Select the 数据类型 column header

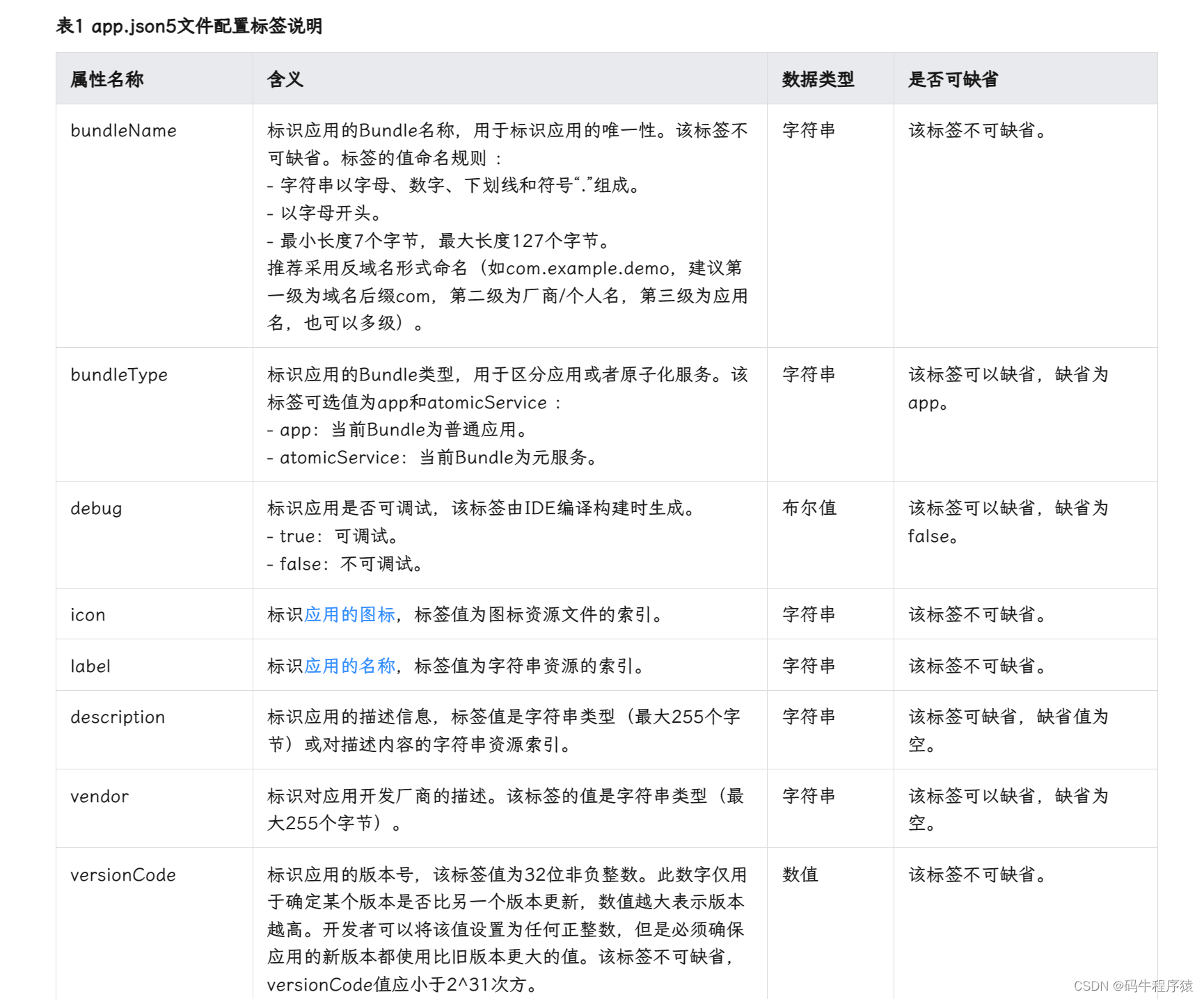818,79
